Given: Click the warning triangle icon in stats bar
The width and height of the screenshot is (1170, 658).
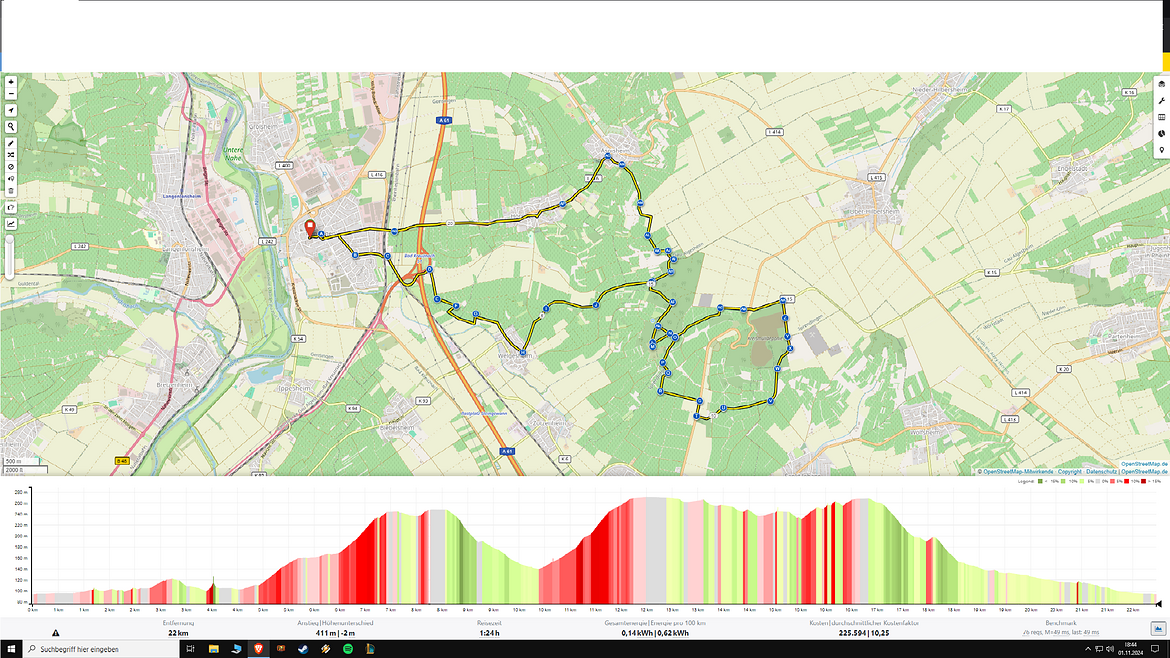Looking at the screenshot, I should pos(55,633).
